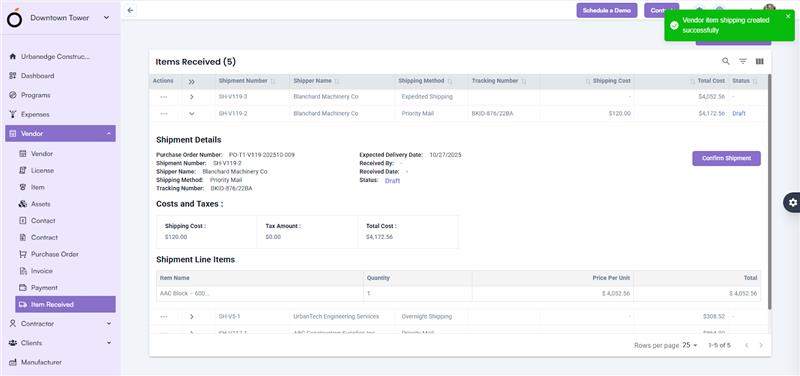
Task: Click the Confirm Shipment button
Action: click(726, 159)
